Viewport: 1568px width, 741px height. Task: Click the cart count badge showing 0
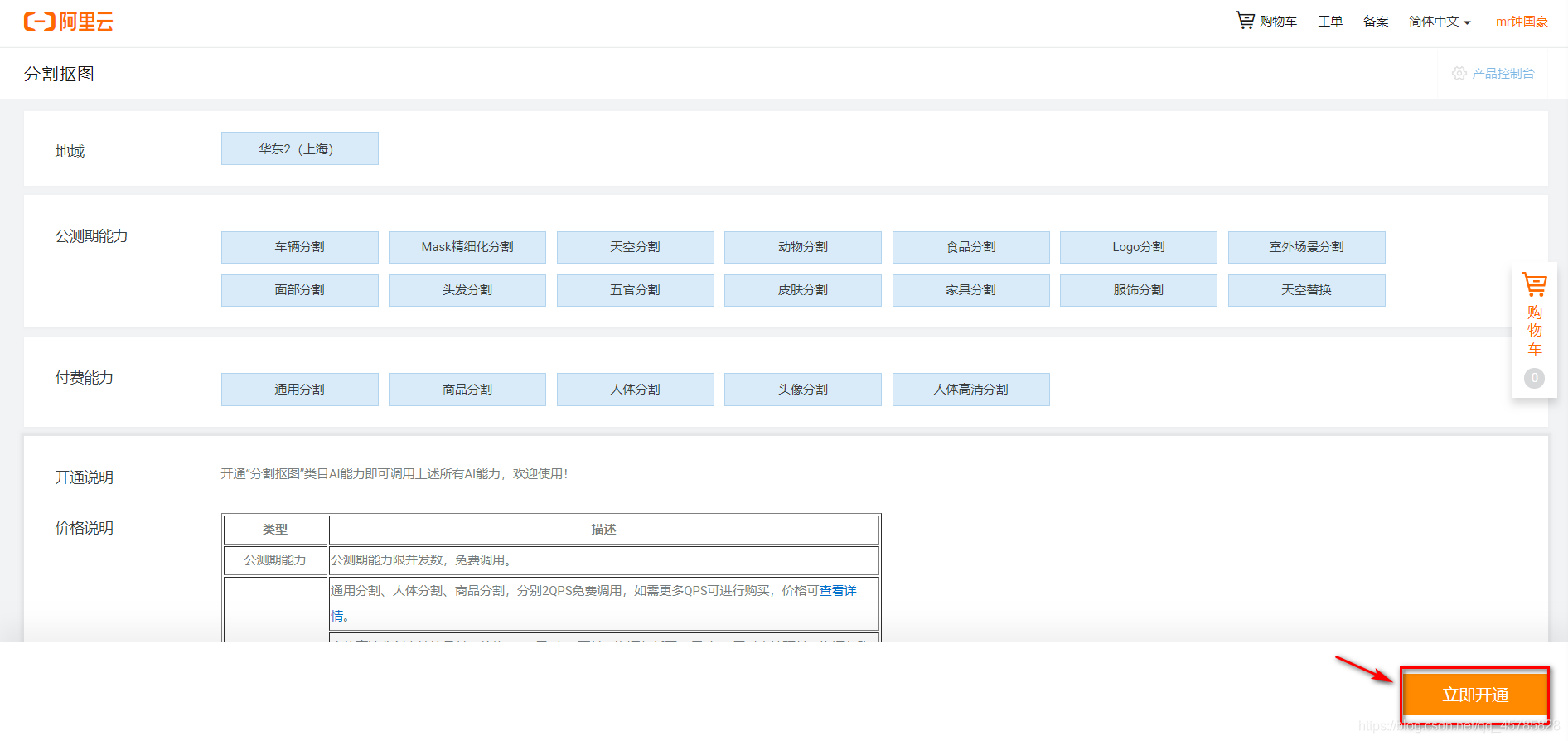[x=1534, y=378]
